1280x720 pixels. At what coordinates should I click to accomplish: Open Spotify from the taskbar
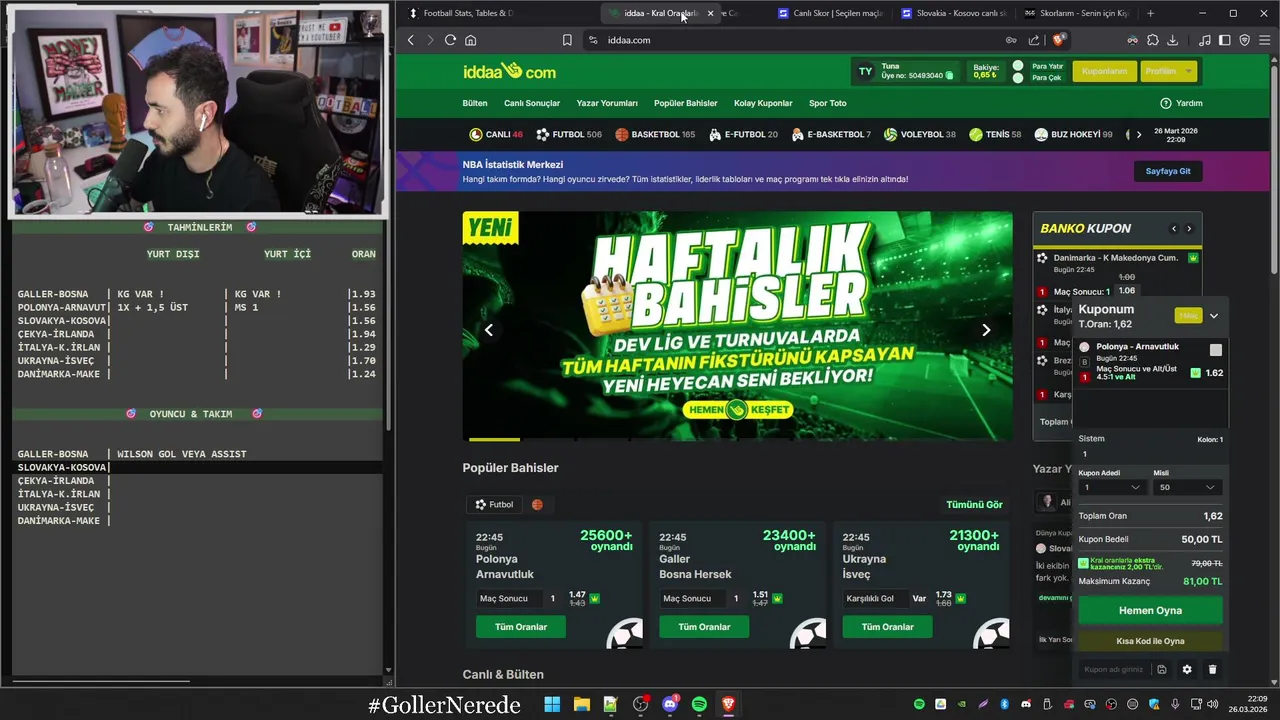tap(699, 704)
